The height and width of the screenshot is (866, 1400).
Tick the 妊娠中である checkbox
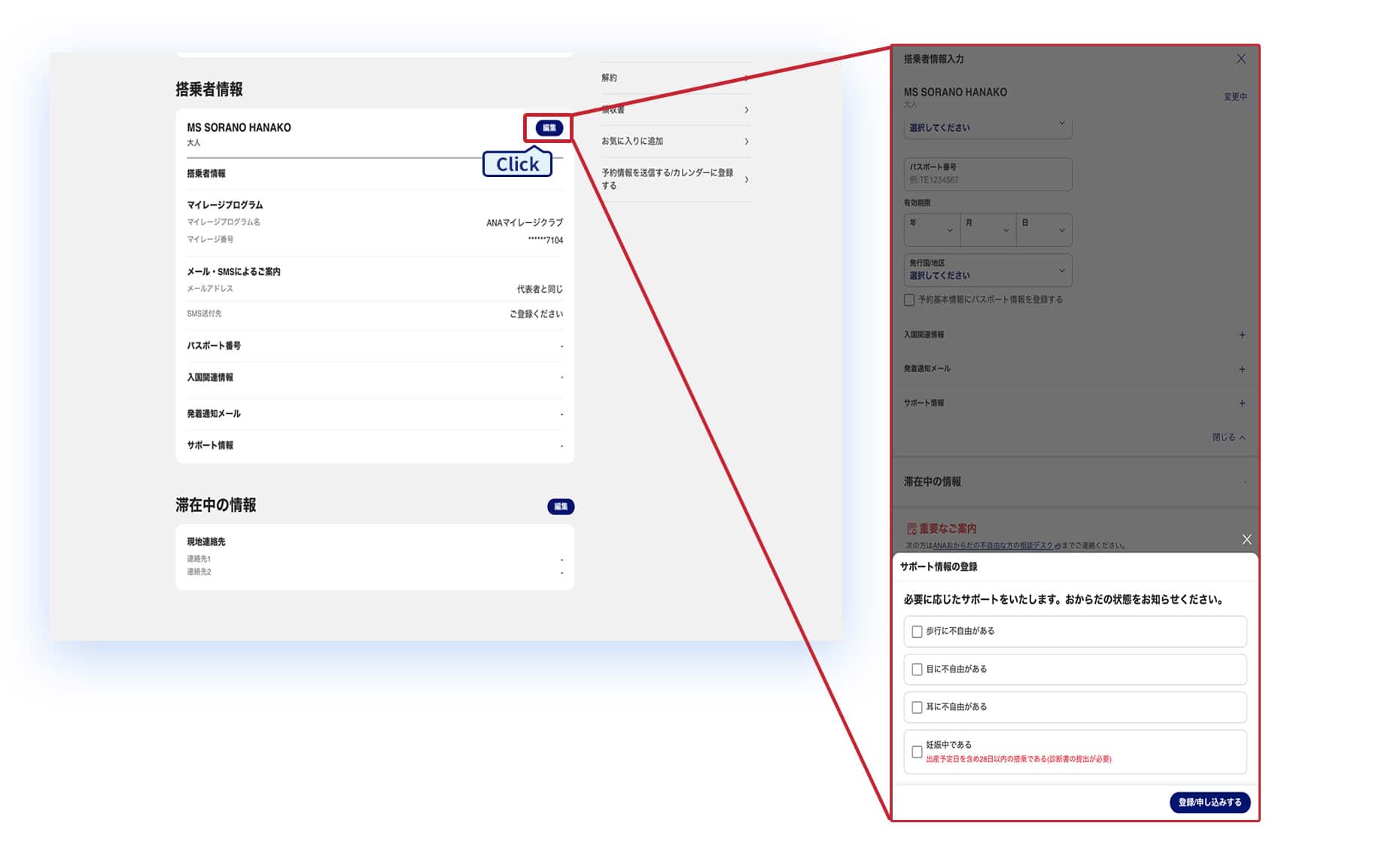917,752
